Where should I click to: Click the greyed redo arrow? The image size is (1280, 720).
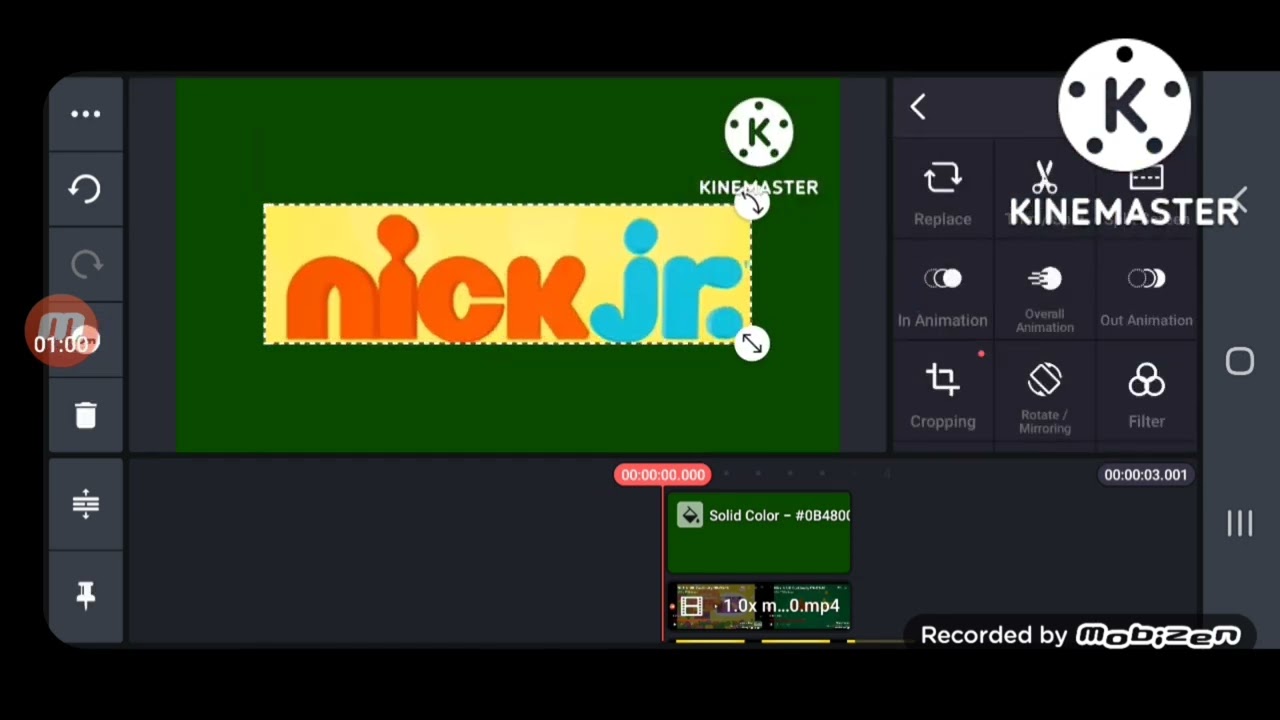coord(86,264)
